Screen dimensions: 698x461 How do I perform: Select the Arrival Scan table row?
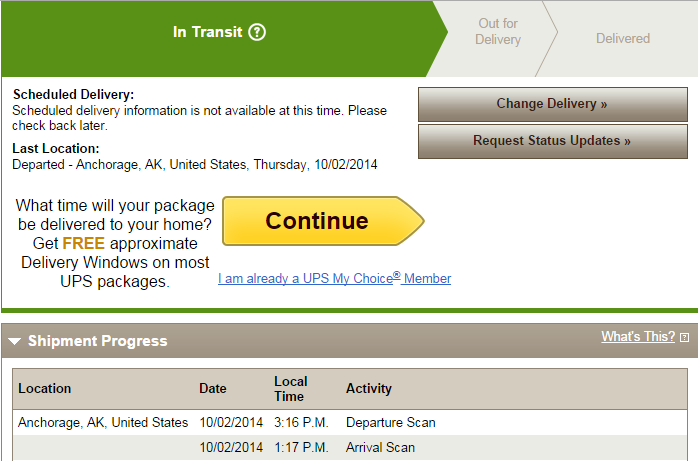pos(349,447)
